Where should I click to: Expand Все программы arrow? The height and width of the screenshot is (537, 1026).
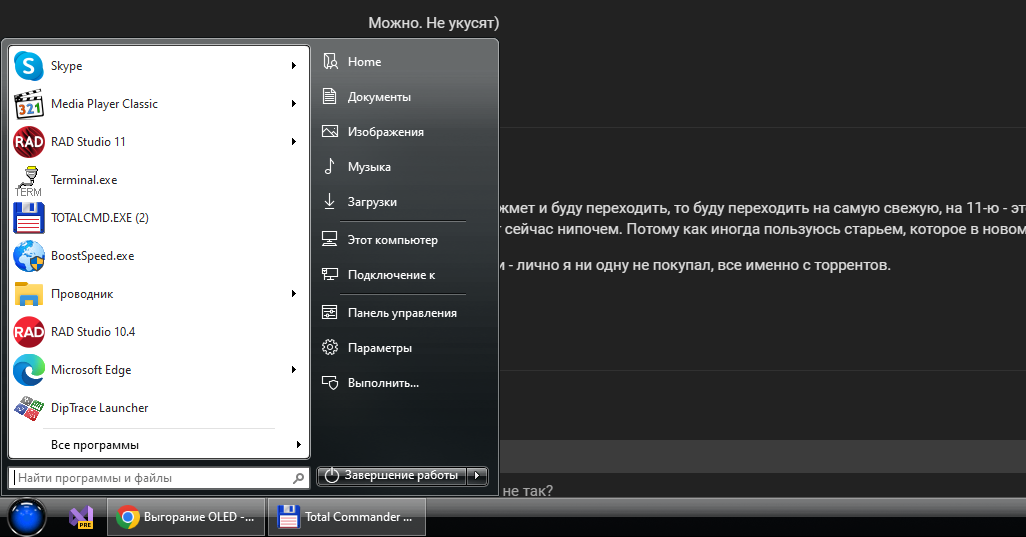298,445
